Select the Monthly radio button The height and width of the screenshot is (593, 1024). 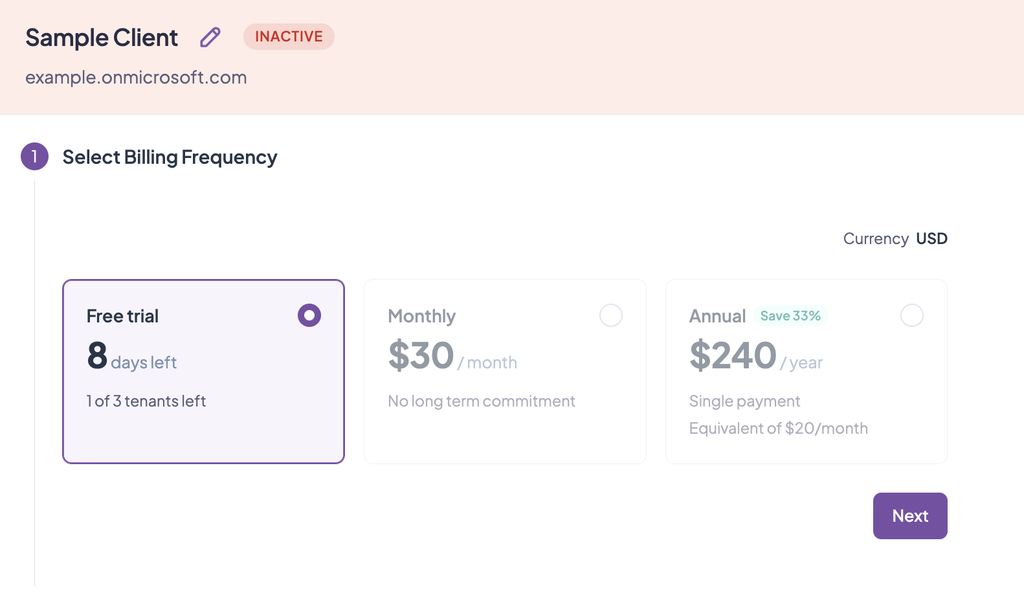click(611, 315)
